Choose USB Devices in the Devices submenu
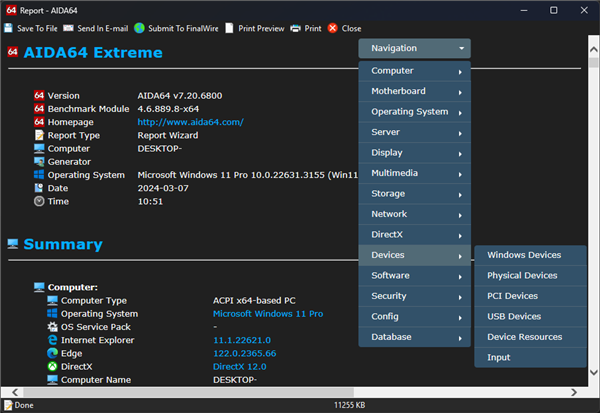The height and width of the screenshot is (413, 600). coord(513,317)
